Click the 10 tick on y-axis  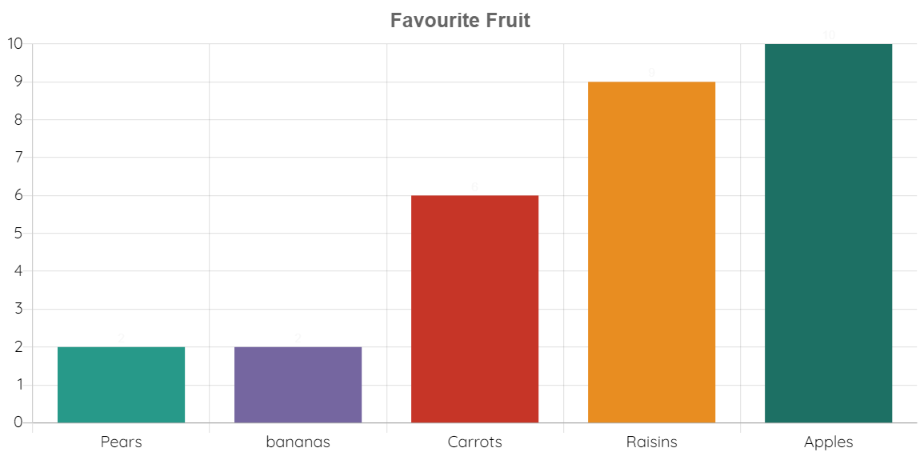pyautogui.click(x=15, y=43)
